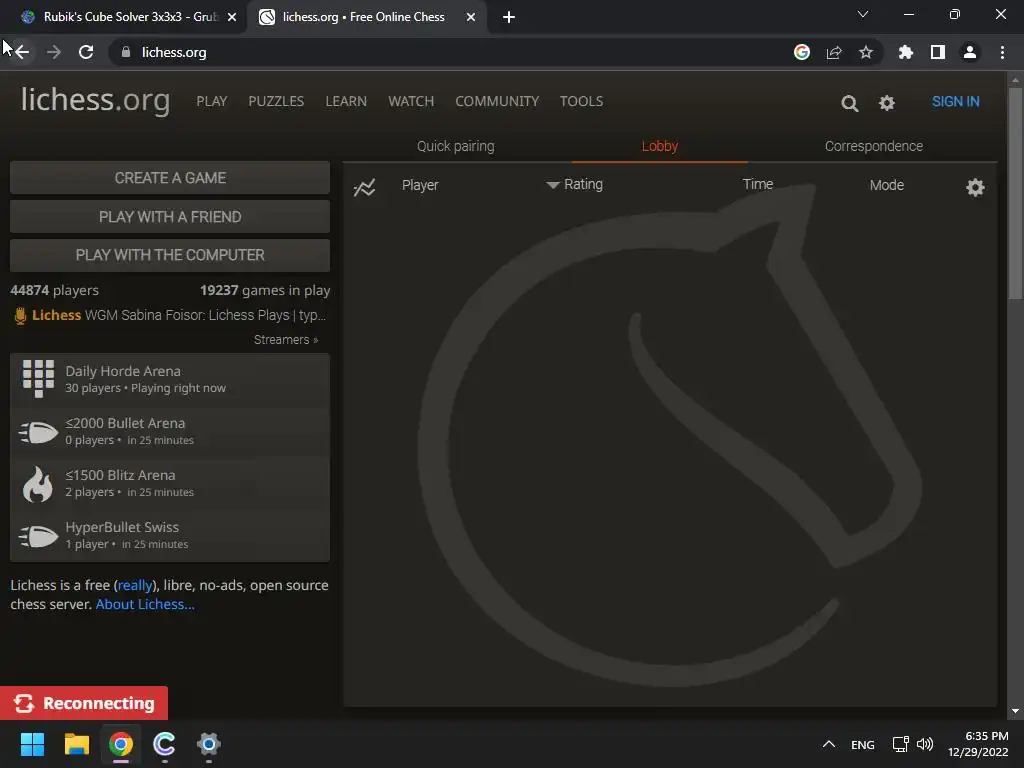Image resolution: width=1024 pixels, height=768 pixels.
Task: Open the COMMUNITY menu
Action: pyautogui.click(x=497, y=101)
